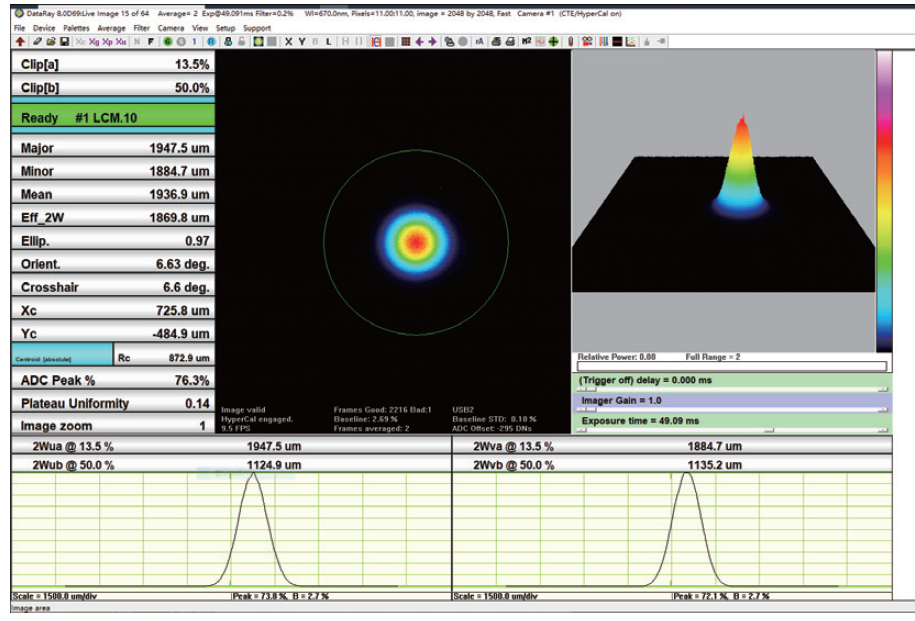Click the printer toolbar icon

pyautogui.click(x=510, y=42)
